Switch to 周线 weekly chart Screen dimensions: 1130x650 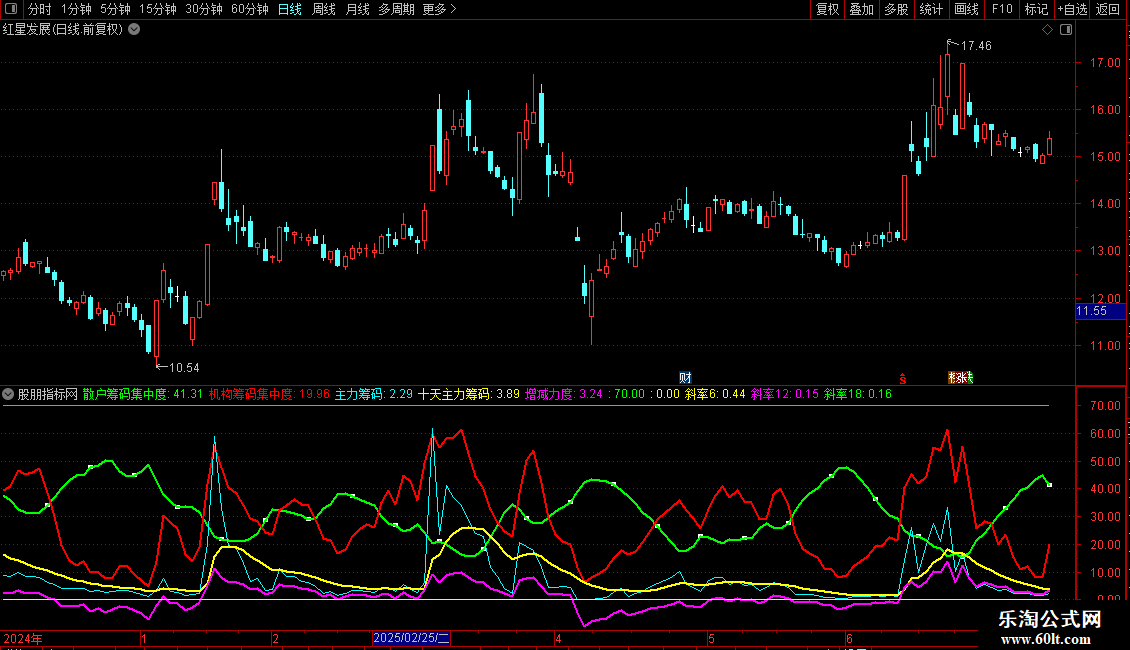324,9
